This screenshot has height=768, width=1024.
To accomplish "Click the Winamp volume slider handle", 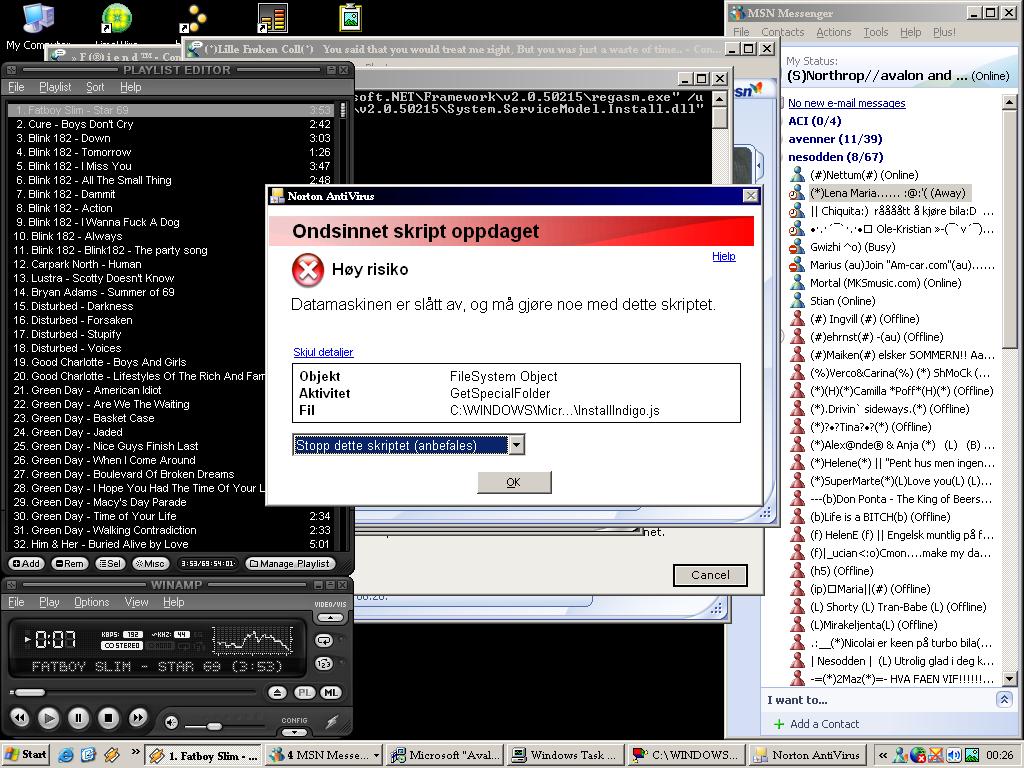I will (x=214, y=726).
